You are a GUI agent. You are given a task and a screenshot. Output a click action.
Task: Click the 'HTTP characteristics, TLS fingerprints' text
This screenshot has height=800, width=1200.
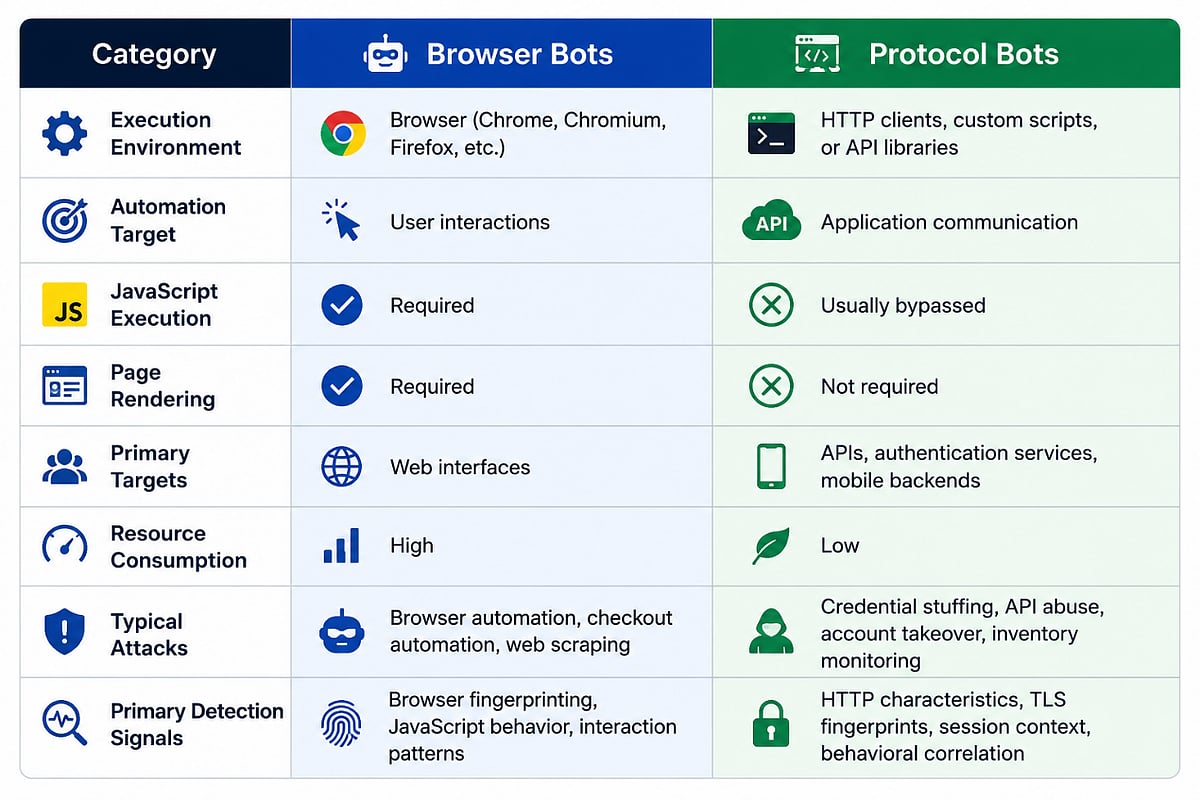point(956,727)
